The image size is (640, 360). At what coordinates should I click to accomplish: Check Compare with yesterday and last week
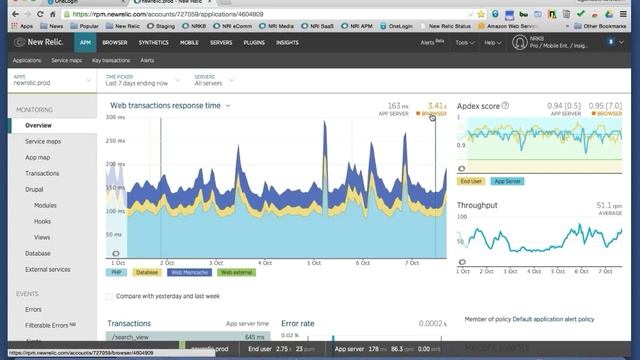109,296
